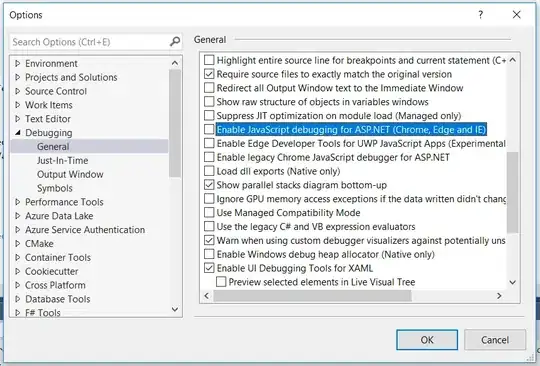Check Show raw structure of objects
The image size is (540, 366).
tap(209, 102)
